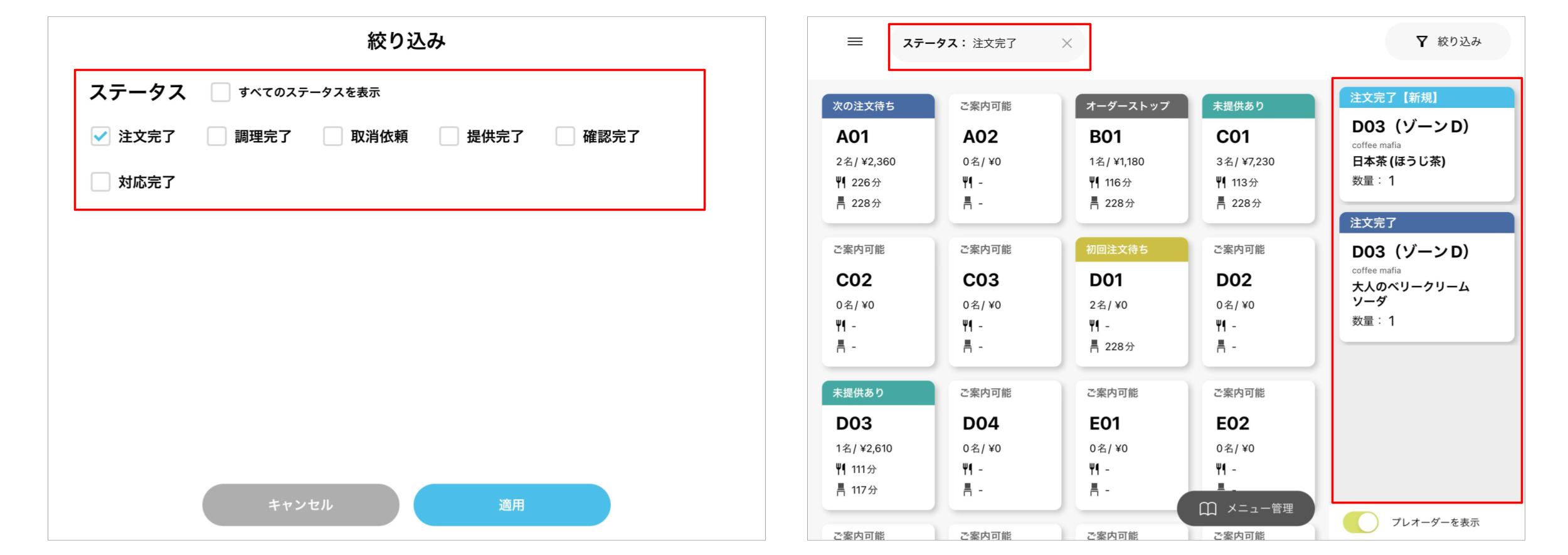Check the 確認完了 status checkbox
The width and height of the screenshot is (1568, 555).
pos(565,136)
